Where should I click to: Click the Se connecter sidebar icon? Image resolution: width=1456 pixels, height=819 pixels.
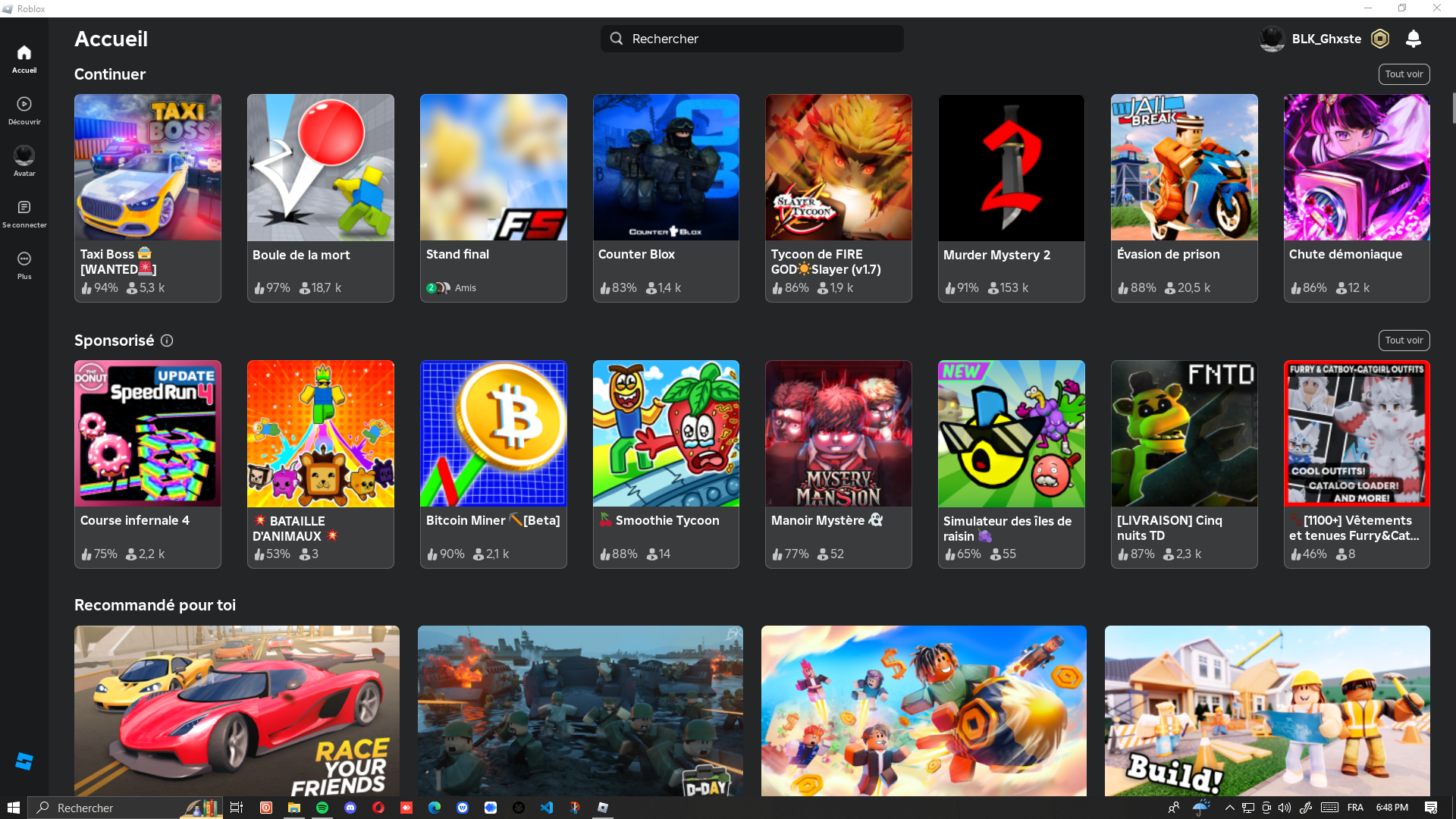24,207
